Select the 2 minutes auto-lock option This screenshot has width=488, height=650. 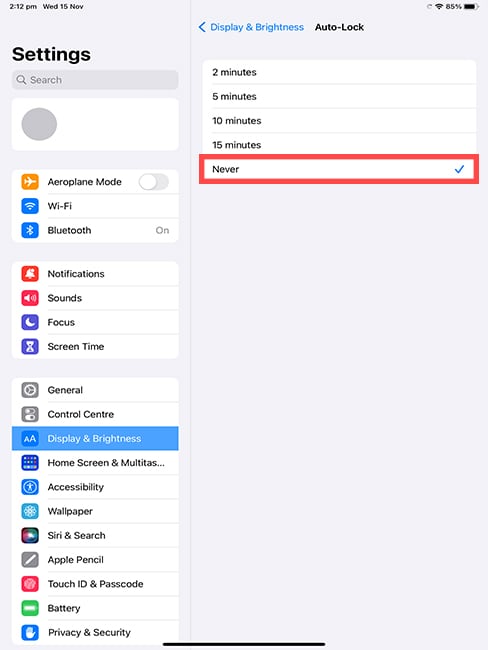(x=339, y=72)
